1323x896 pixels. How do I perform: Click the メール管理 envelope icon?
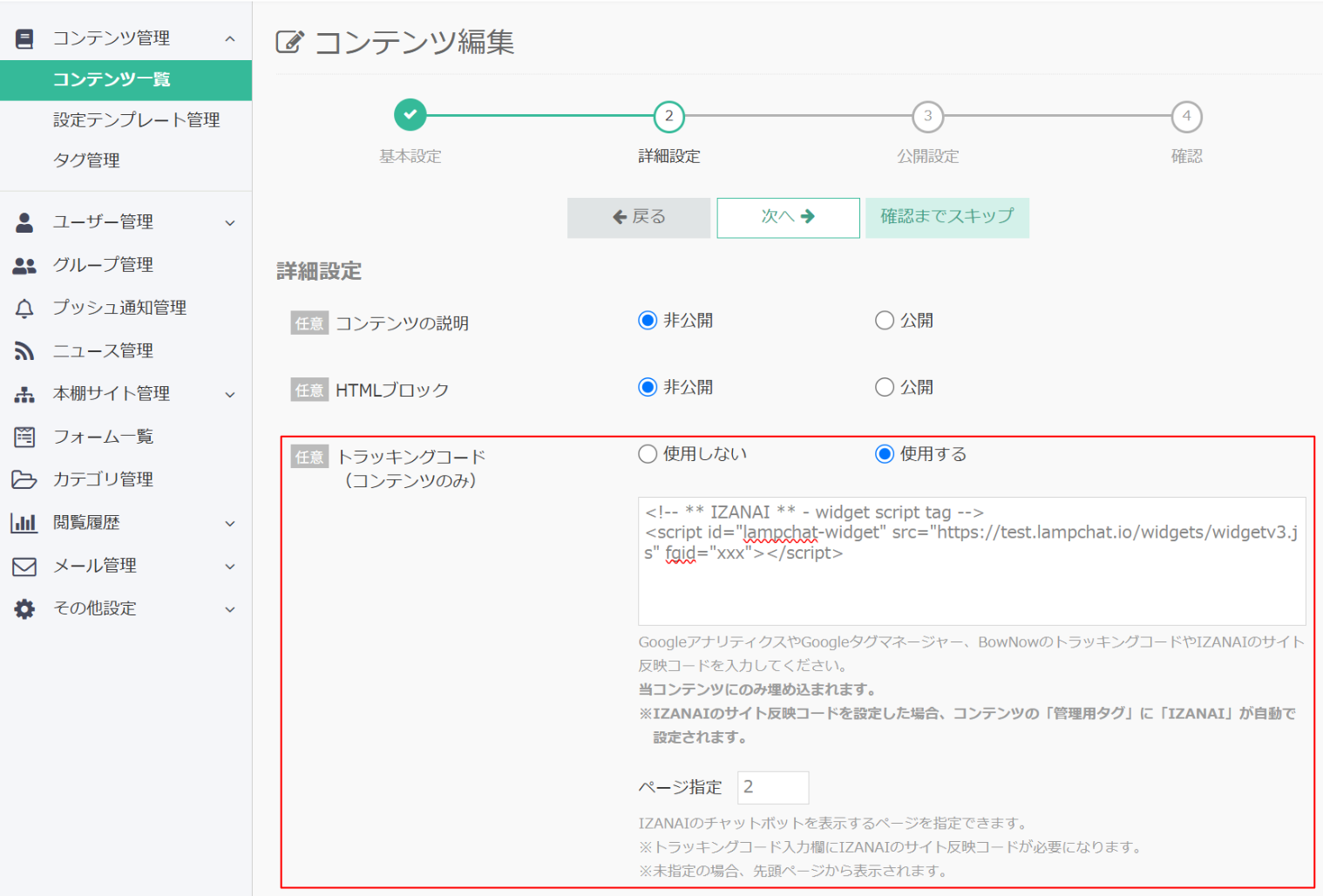[x=24, y=567]
